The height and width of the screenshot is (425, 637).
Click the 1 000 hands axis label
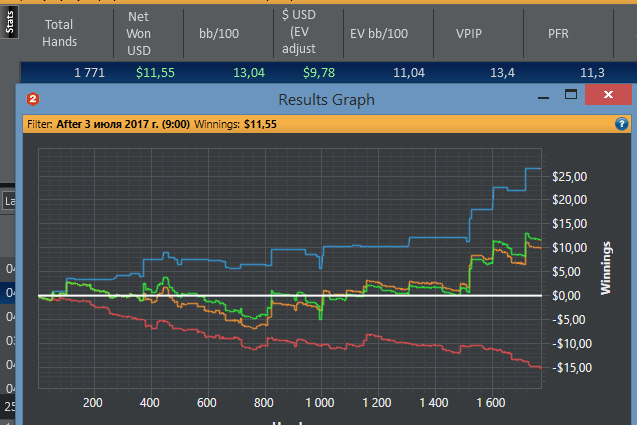pyautogui.click(x=320, y=403)
